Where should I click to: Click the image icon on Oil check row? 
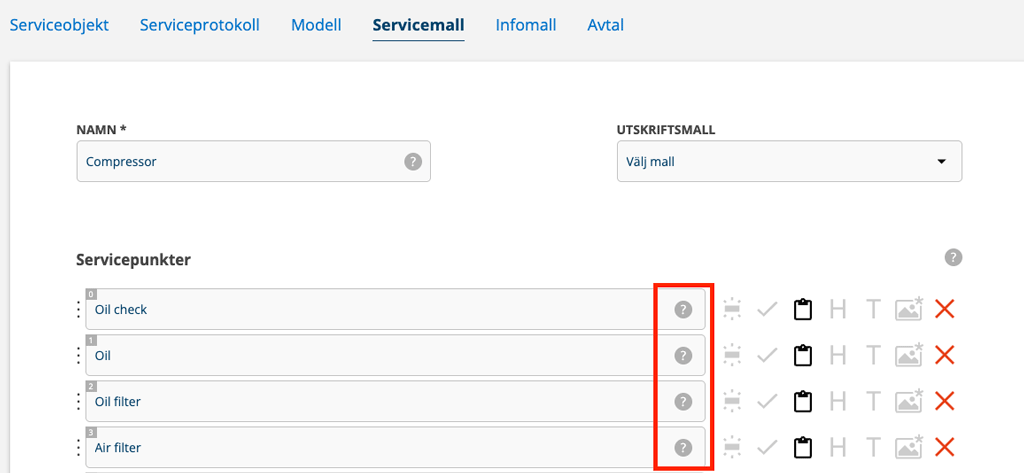point(908,310)
